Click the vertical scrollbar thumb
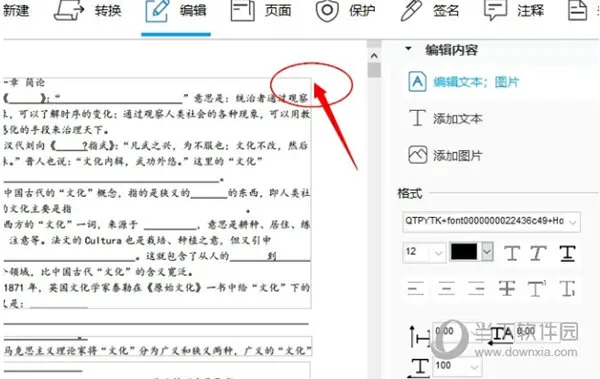 374,70
